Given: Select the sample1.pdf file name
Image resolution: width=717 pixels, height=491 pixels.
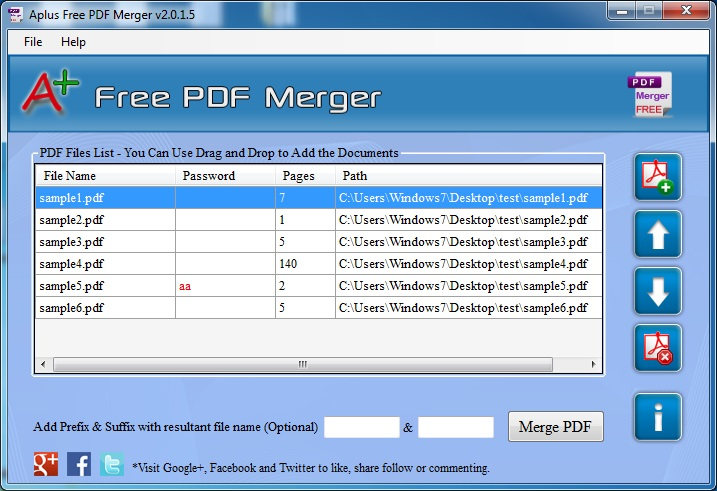Looking at the screenshot, I should (71, 198).
